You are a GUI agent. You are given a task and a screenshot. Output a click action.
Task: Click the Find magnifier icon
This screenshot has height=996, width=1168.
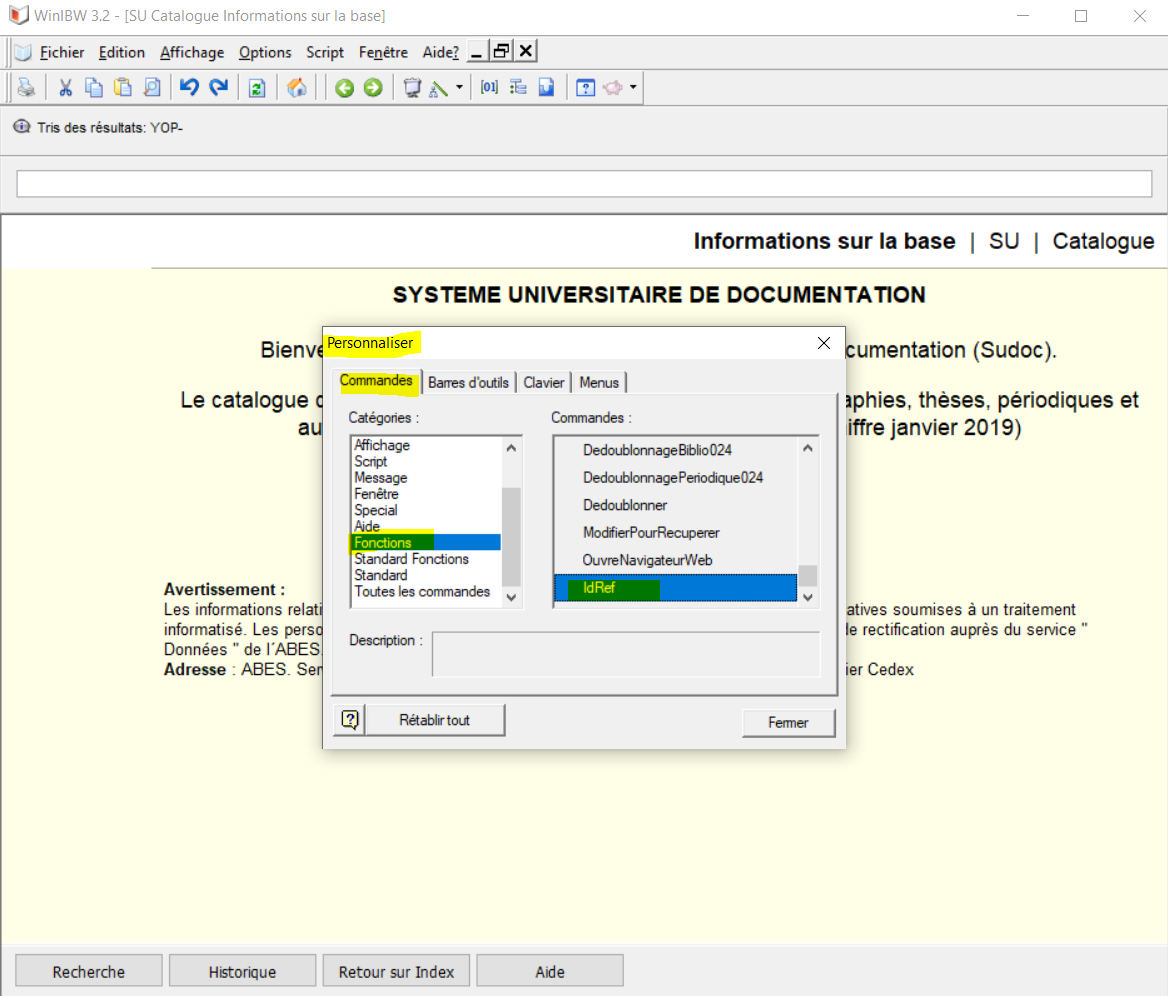pyautogui.click(x=152, y=88)
